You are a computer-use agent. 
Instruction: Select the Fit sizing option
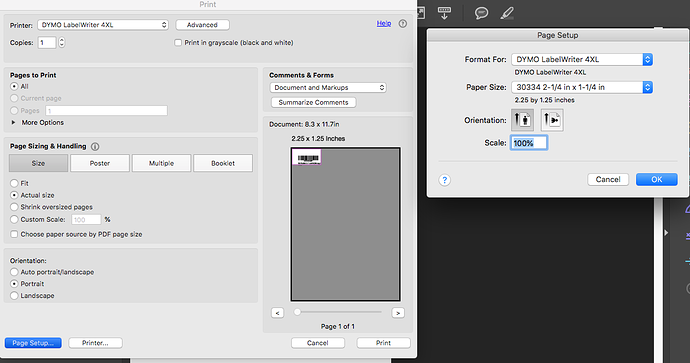14,183
